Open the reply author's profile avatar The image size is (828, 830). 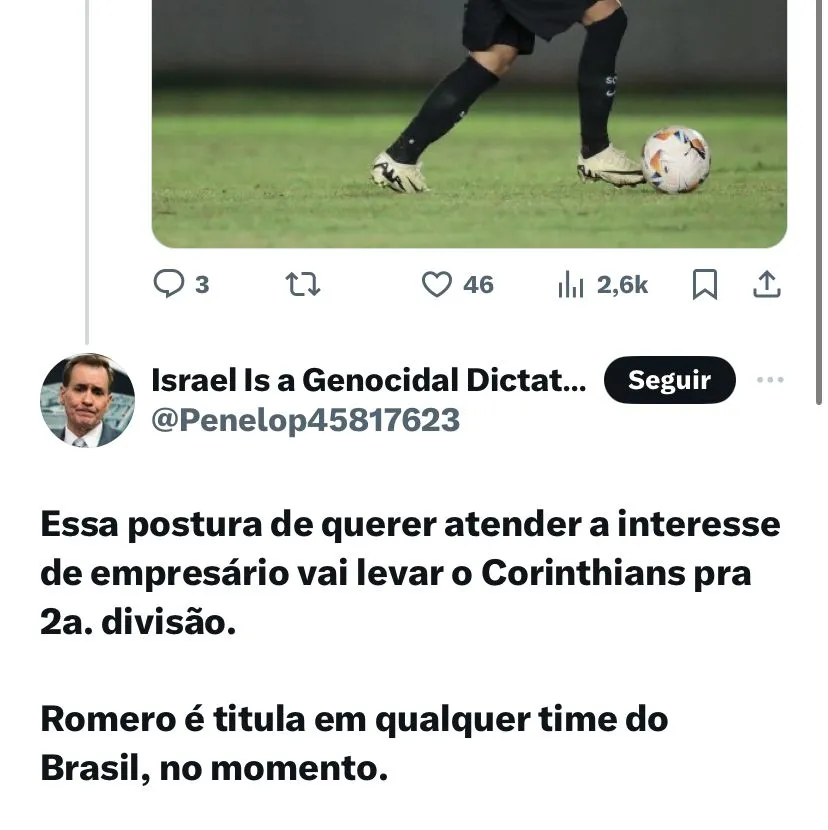(x=88, y=400)
